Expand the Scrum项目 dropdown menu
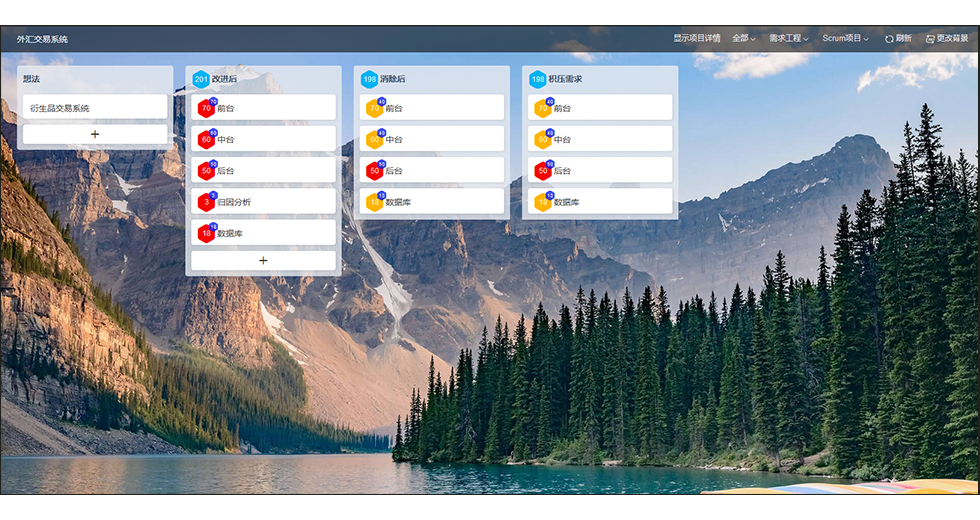 (x=845, y=39)
